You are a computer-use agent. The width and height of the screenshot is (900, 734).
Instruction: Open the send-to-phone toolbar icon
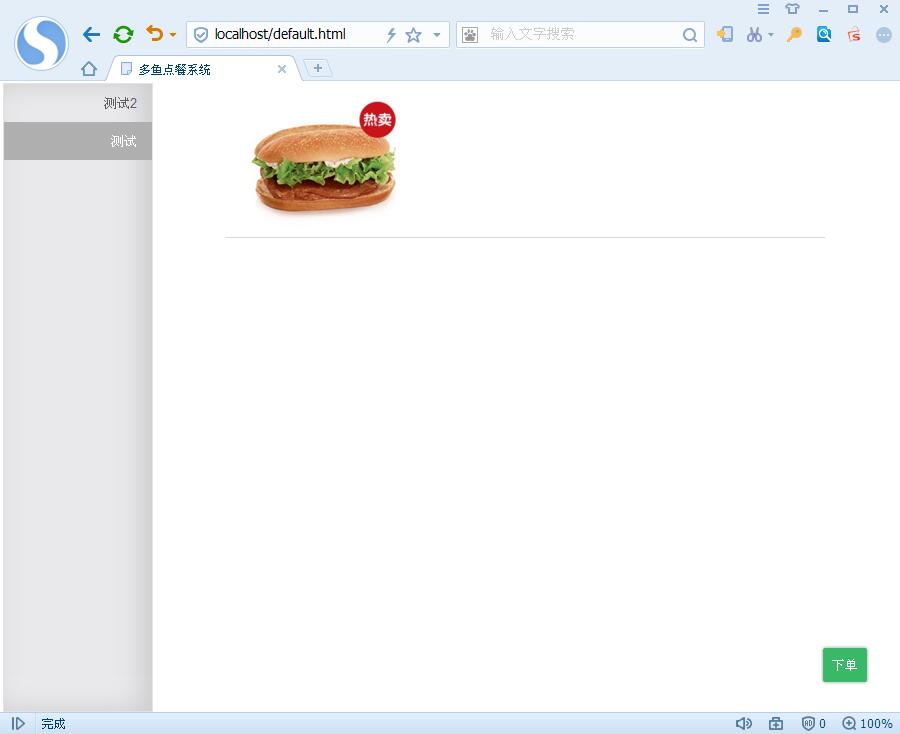coord(725,34)
